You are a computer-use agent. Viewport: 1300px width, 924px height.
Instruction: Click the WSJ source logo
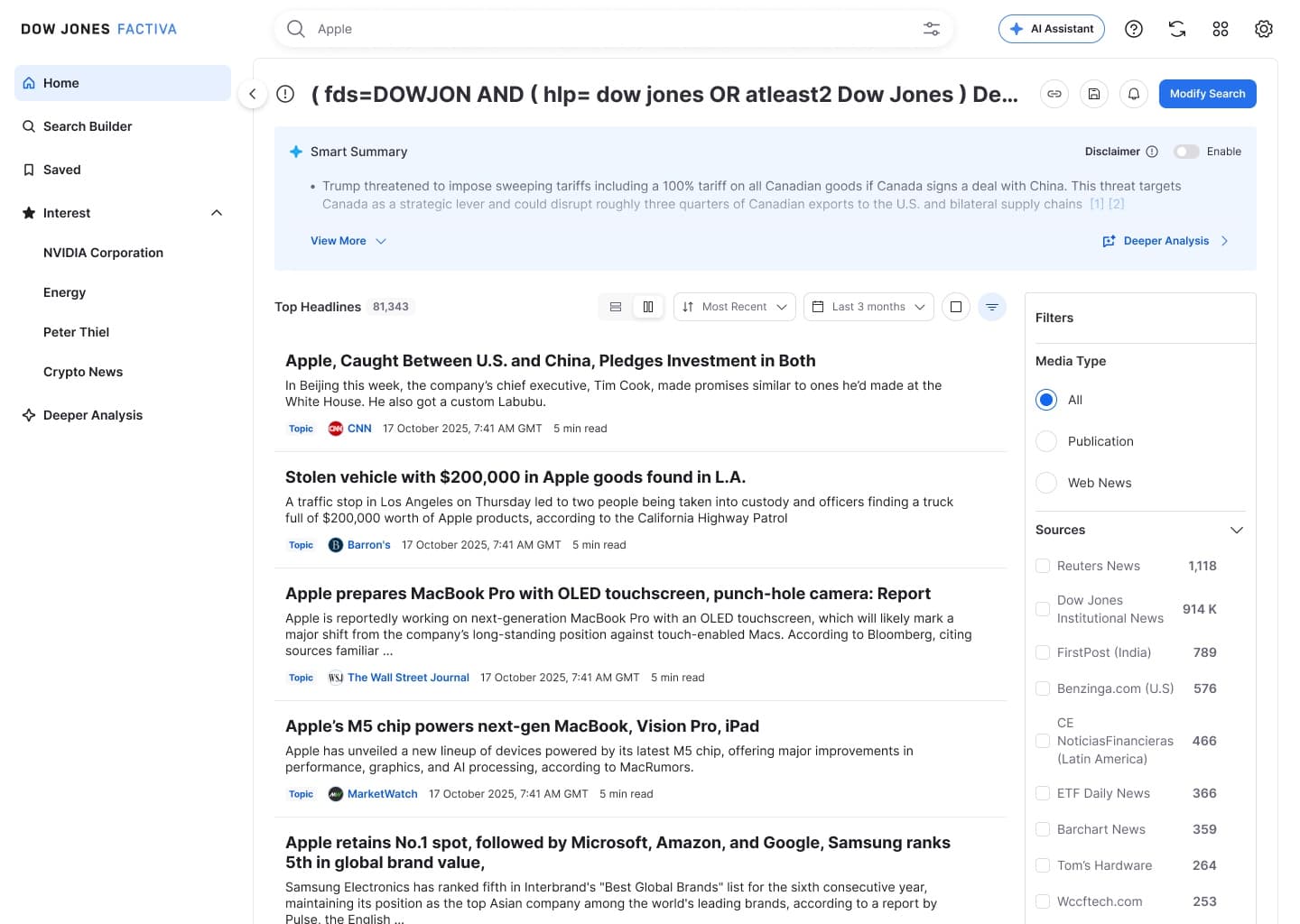(x=336, y=678)
